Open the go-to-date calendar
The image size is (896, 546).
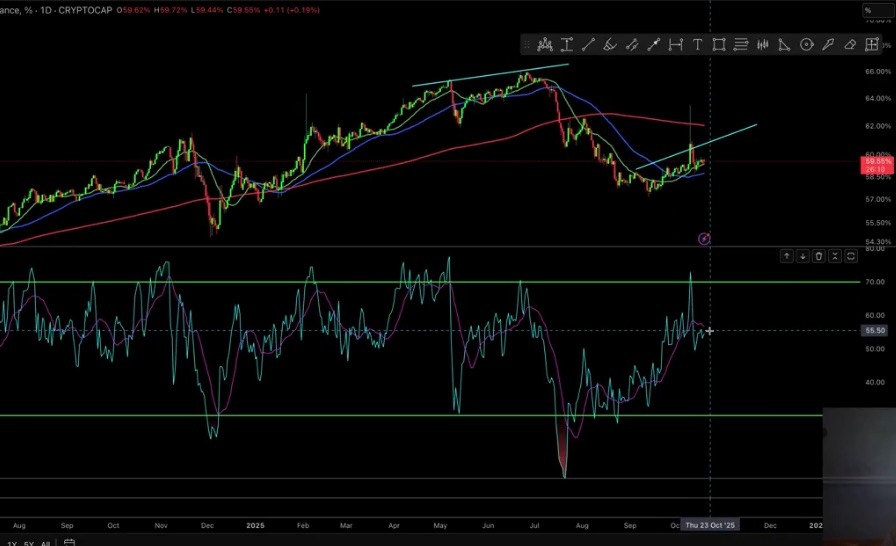coord(70,543)
